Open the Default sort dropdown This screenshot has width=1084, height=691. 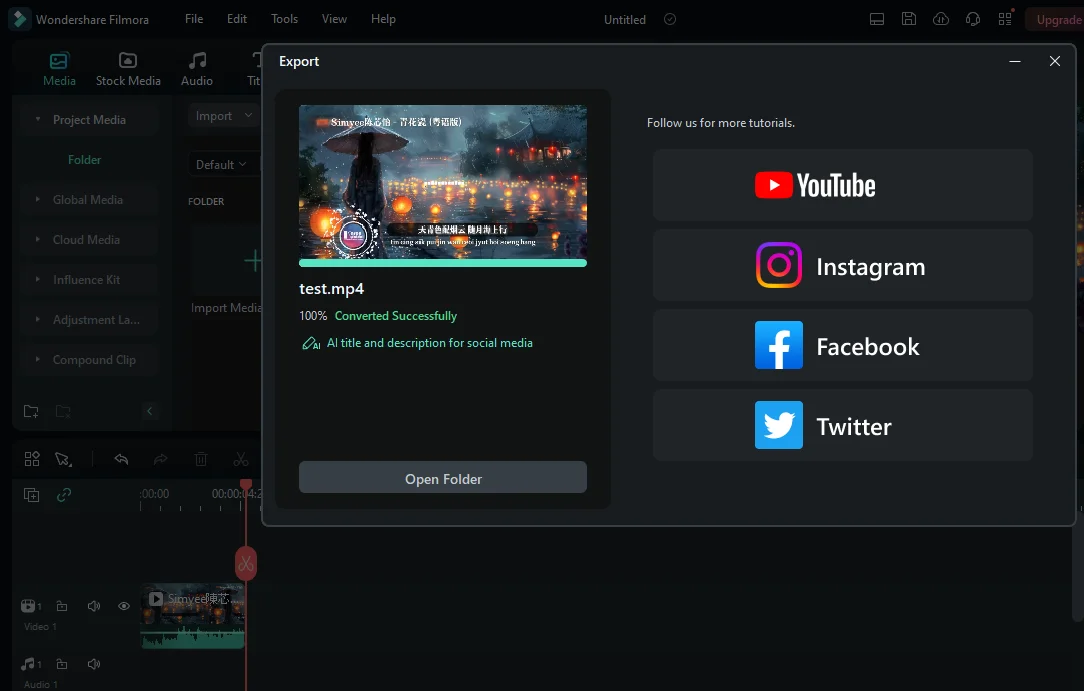(x=221, y=164)
